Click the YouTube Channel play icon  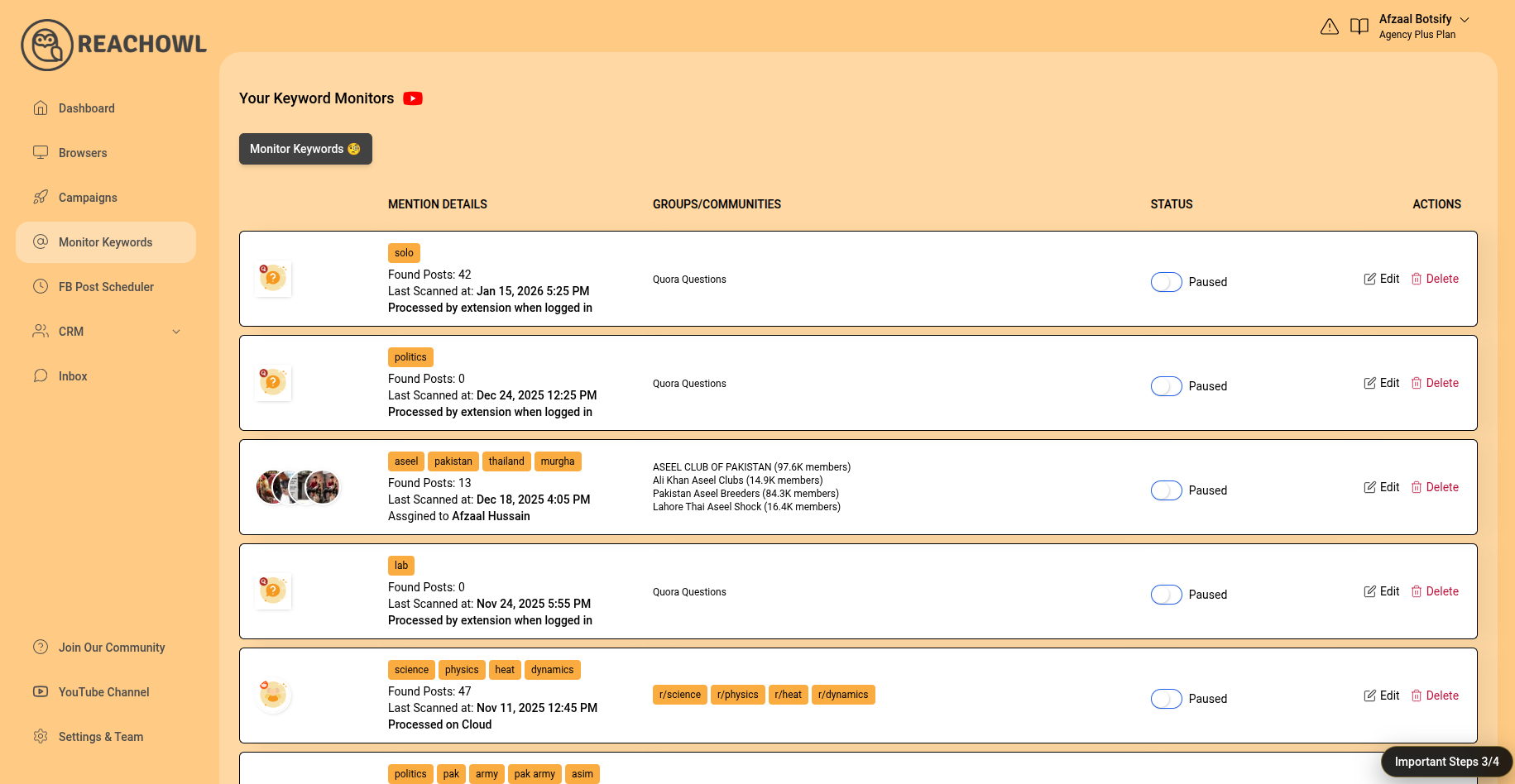pos(41,691)
